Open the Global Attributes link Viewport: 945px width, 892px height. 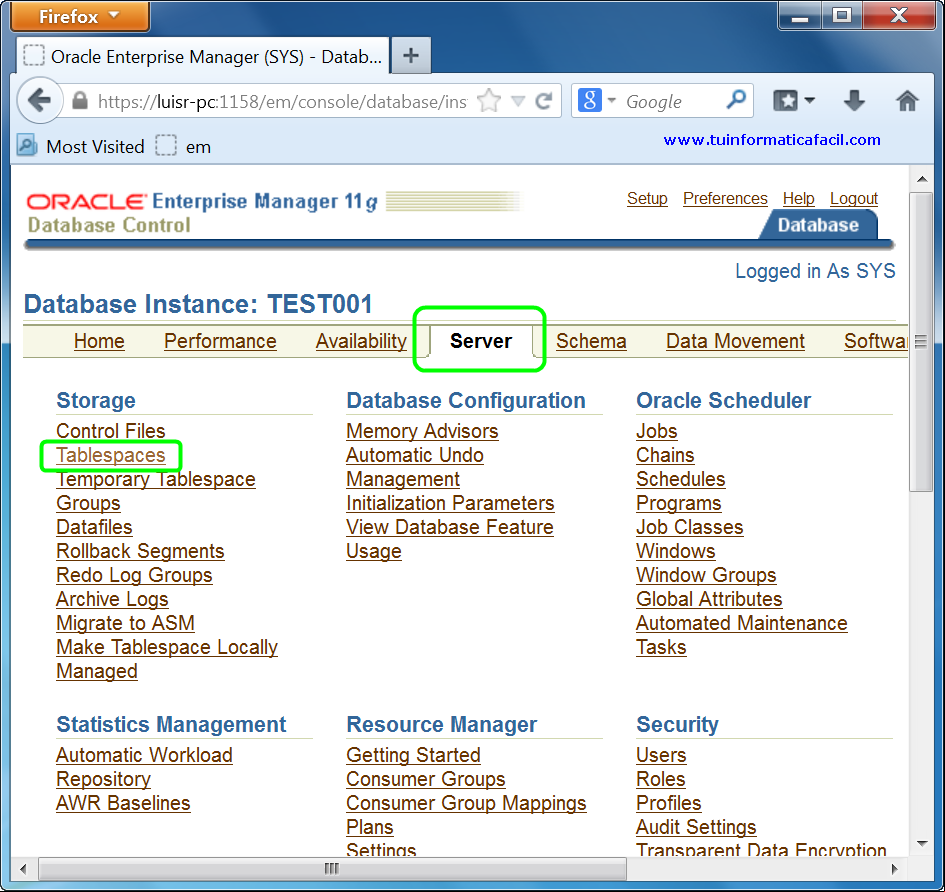(x=709, y=599)
